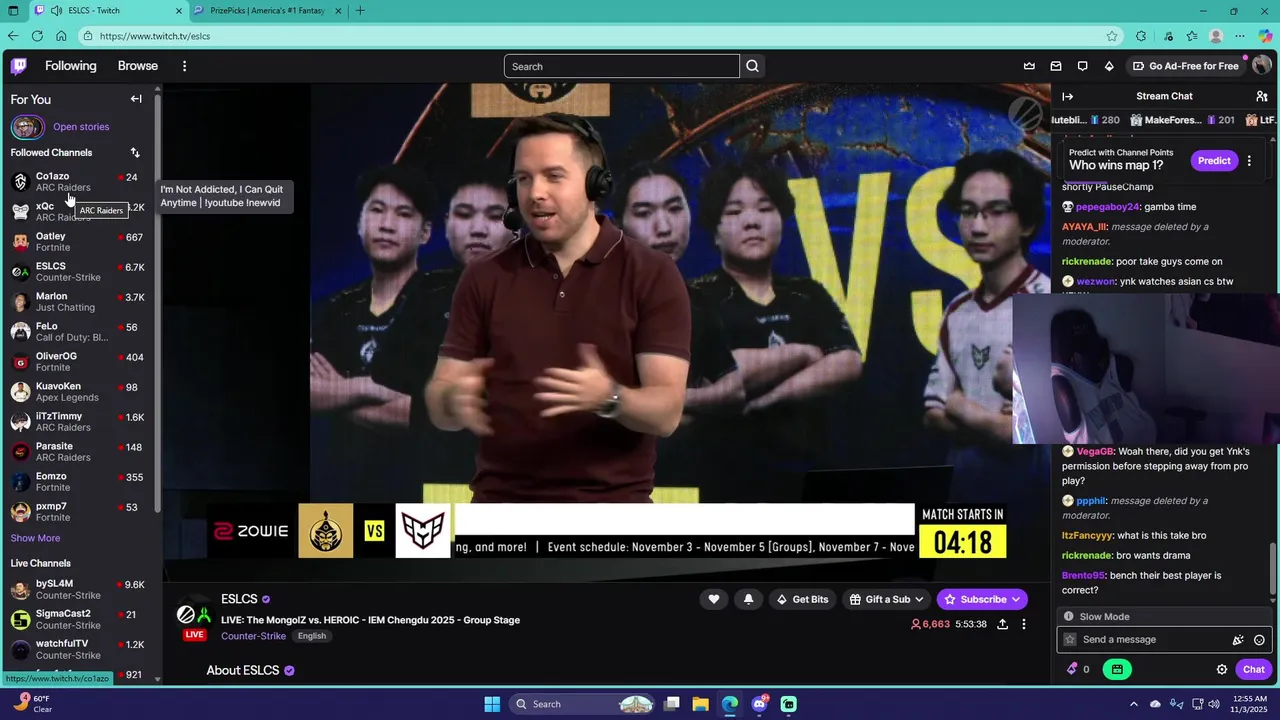Click Go Ad-Free for Free
Screen dimensions: 1280x720
(1185, 66)
